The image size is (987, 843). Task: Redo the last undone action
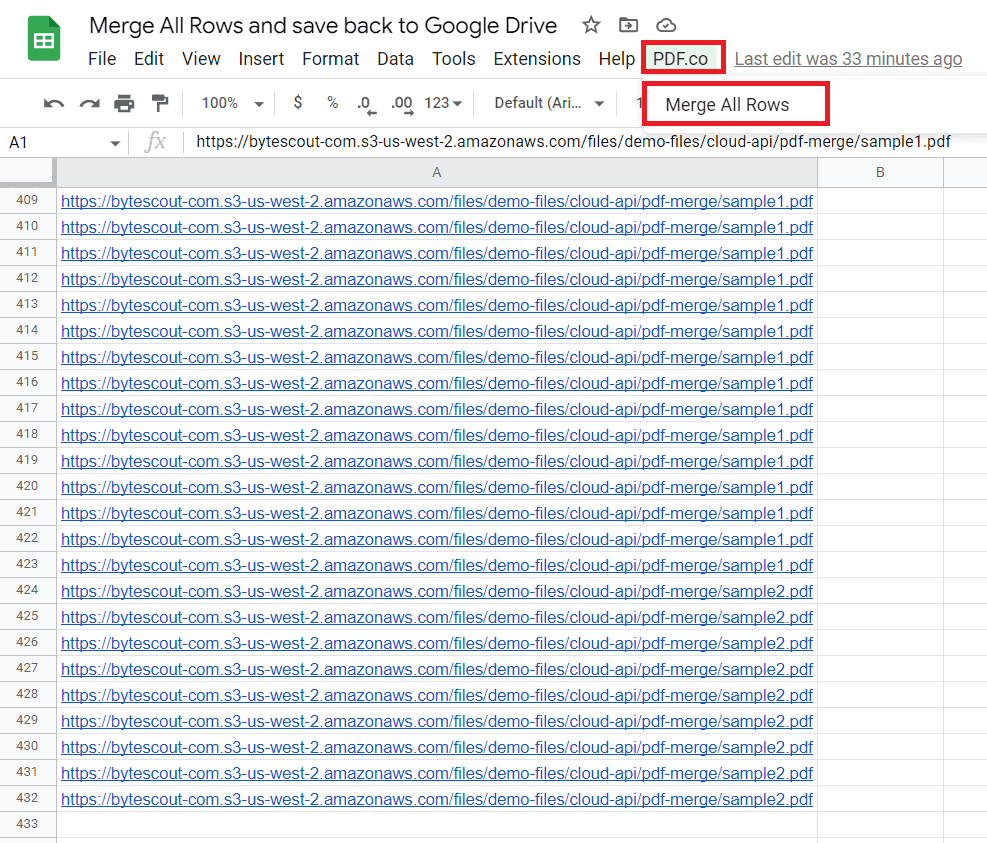point(89,103)
